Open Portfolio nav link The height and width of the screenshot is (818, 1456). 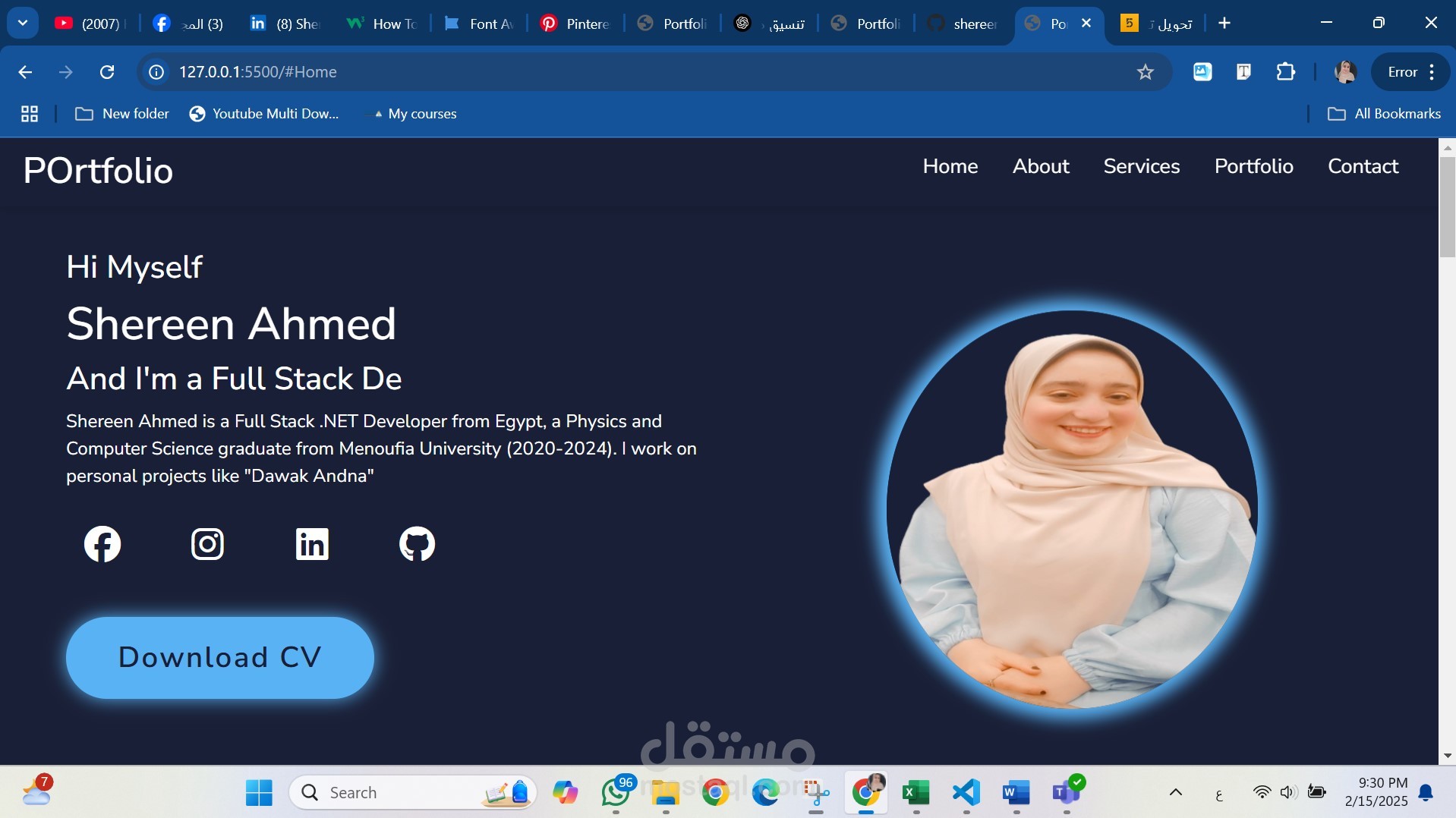coord(1254,166)
